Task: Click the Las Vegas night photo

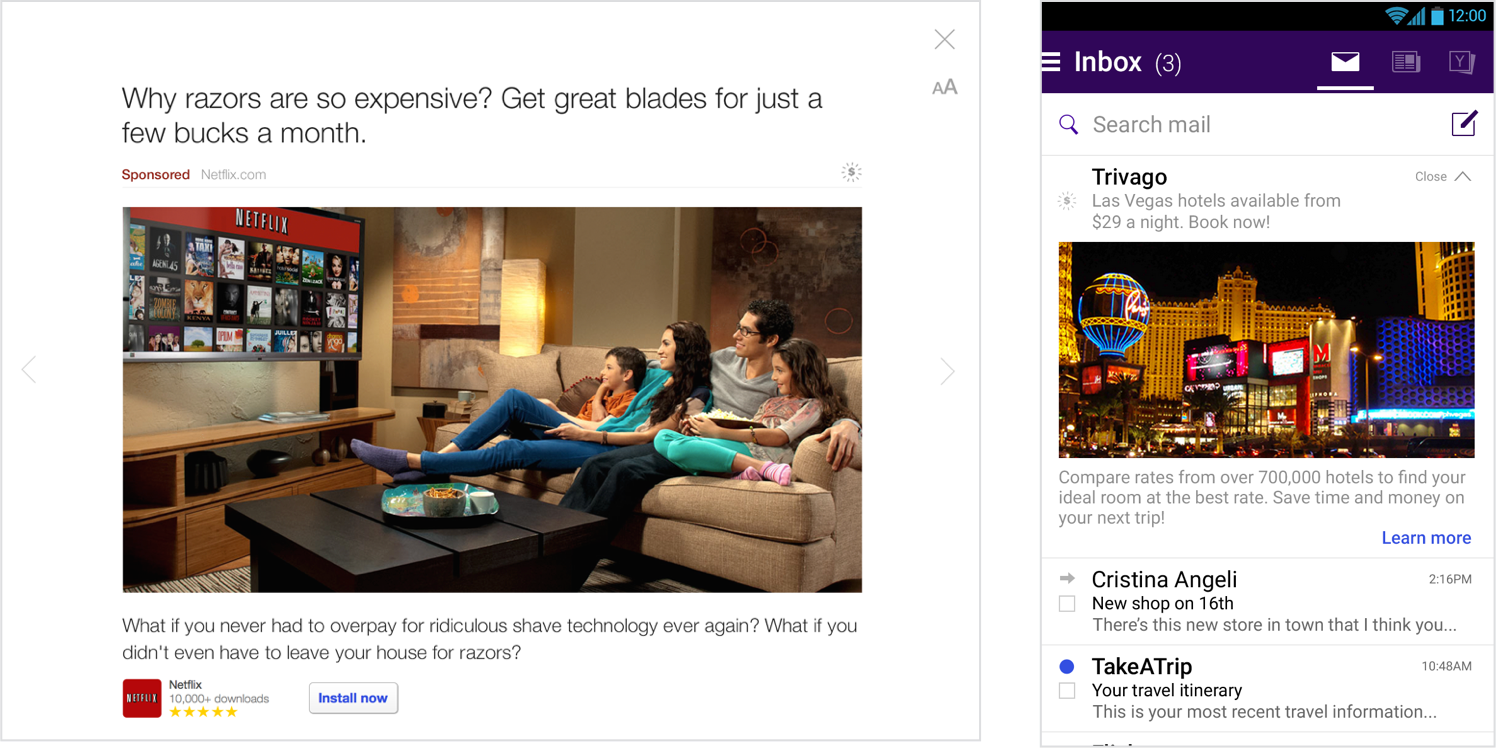Action: [1266, 349]
